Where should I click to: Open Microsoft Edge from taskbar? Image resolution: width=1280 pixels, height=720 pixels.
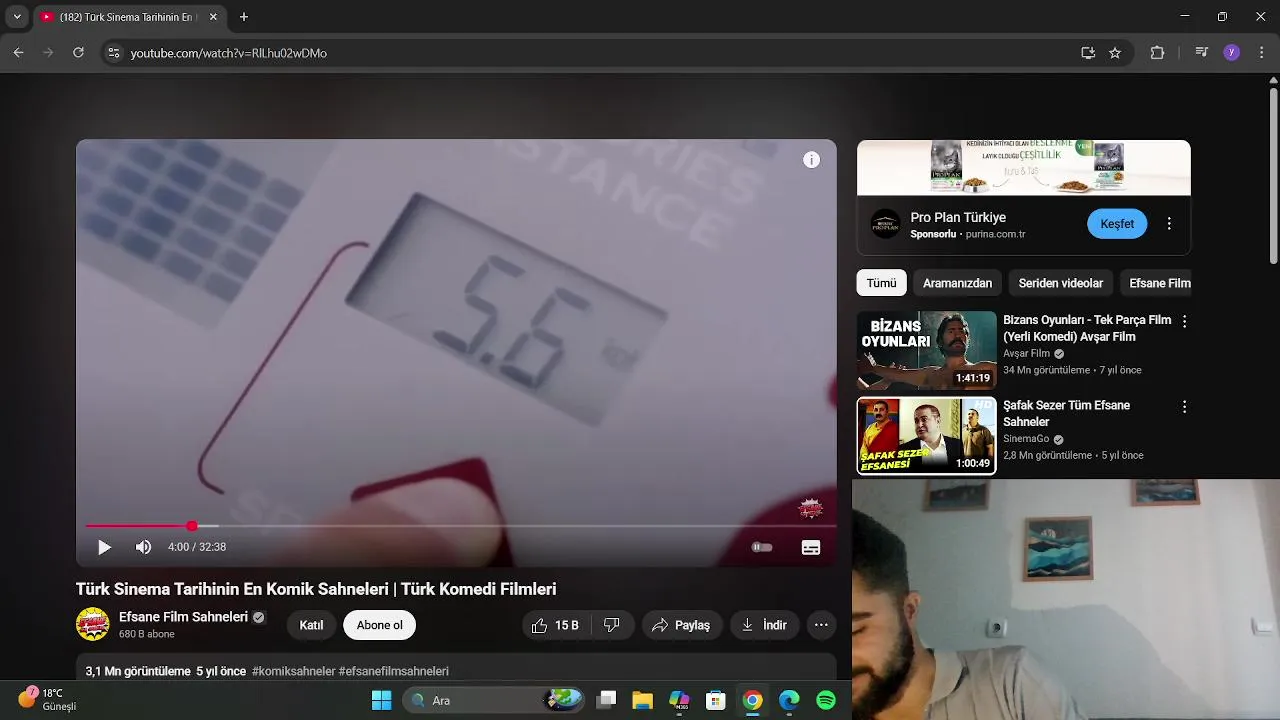(789, 700)
